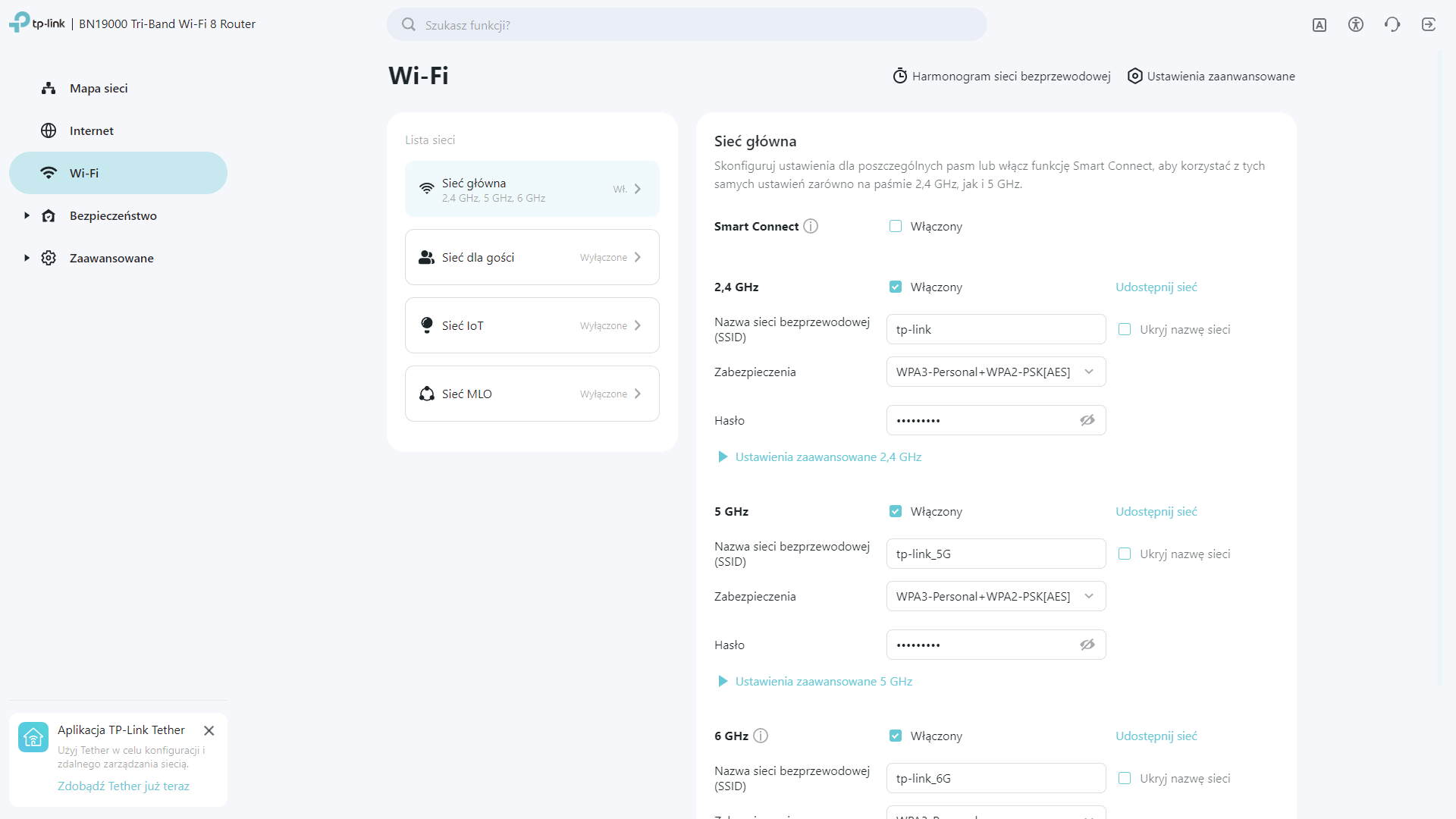Toggle the 2,4 GHz Włączony checkbox
The image size is (1456, 819).
coord(896,287)
